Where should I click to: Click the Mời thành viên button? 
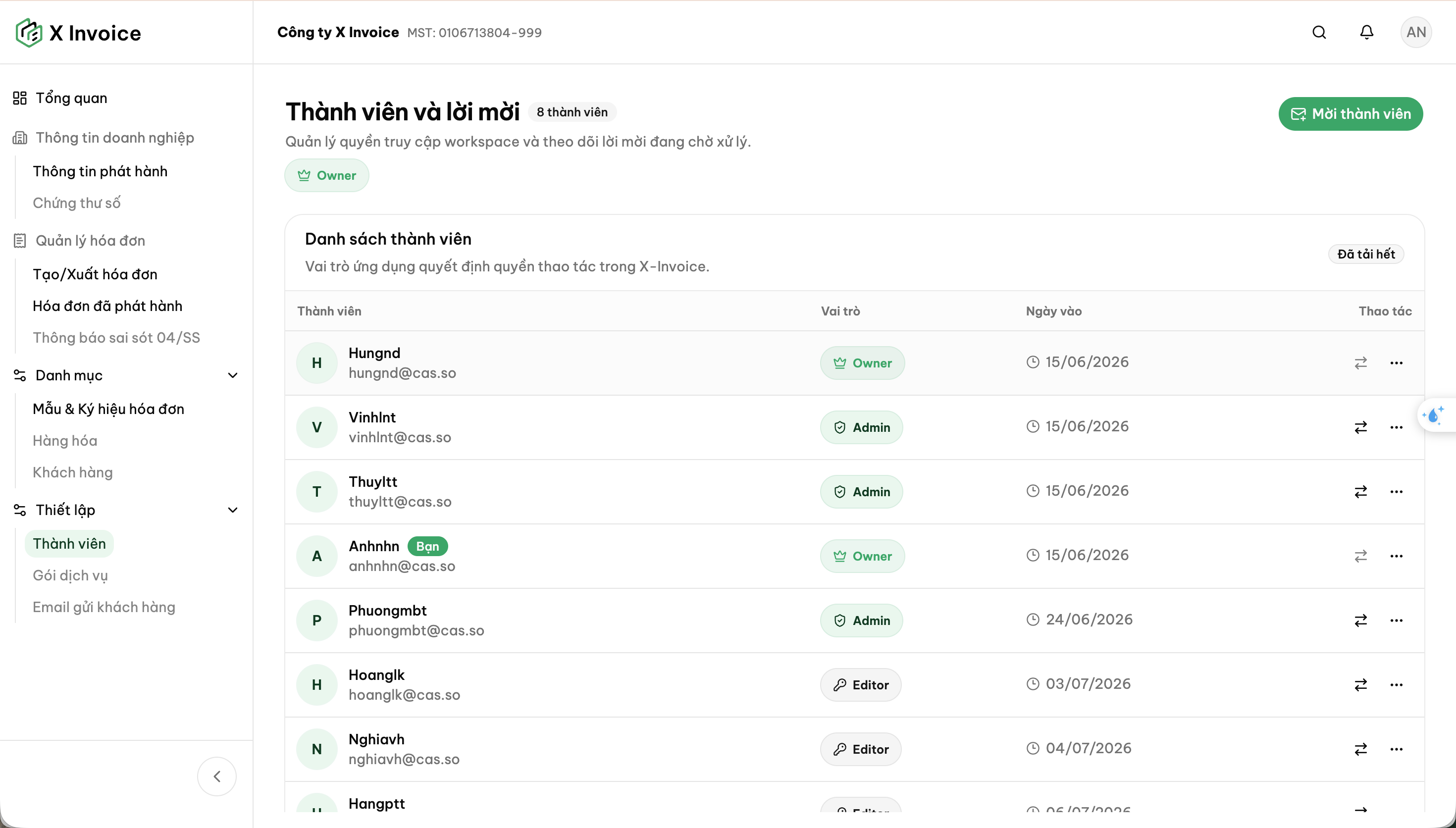[x=1350, y=114]
